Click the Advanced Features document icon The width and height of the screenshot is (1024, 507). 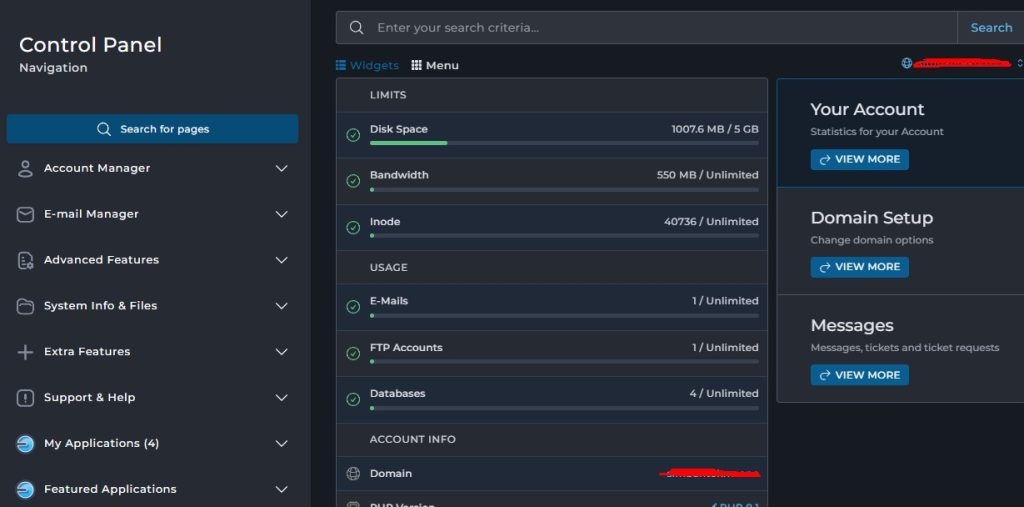[25, 260]
